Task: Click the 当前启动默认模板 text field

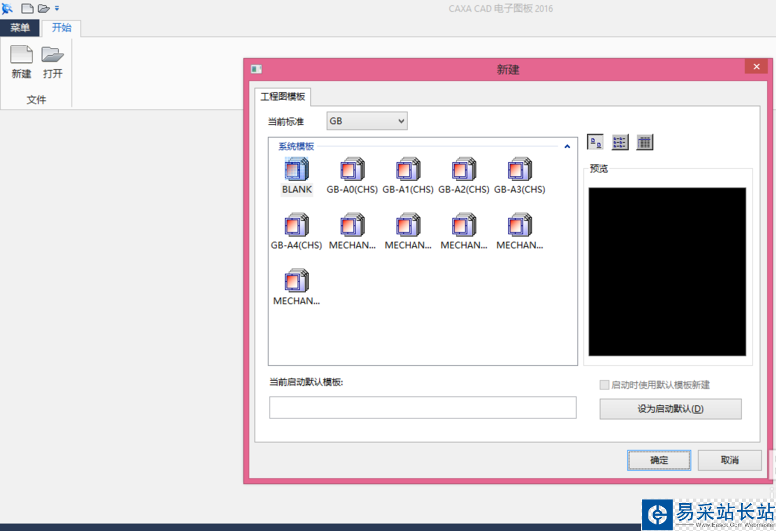Action: 423,407
